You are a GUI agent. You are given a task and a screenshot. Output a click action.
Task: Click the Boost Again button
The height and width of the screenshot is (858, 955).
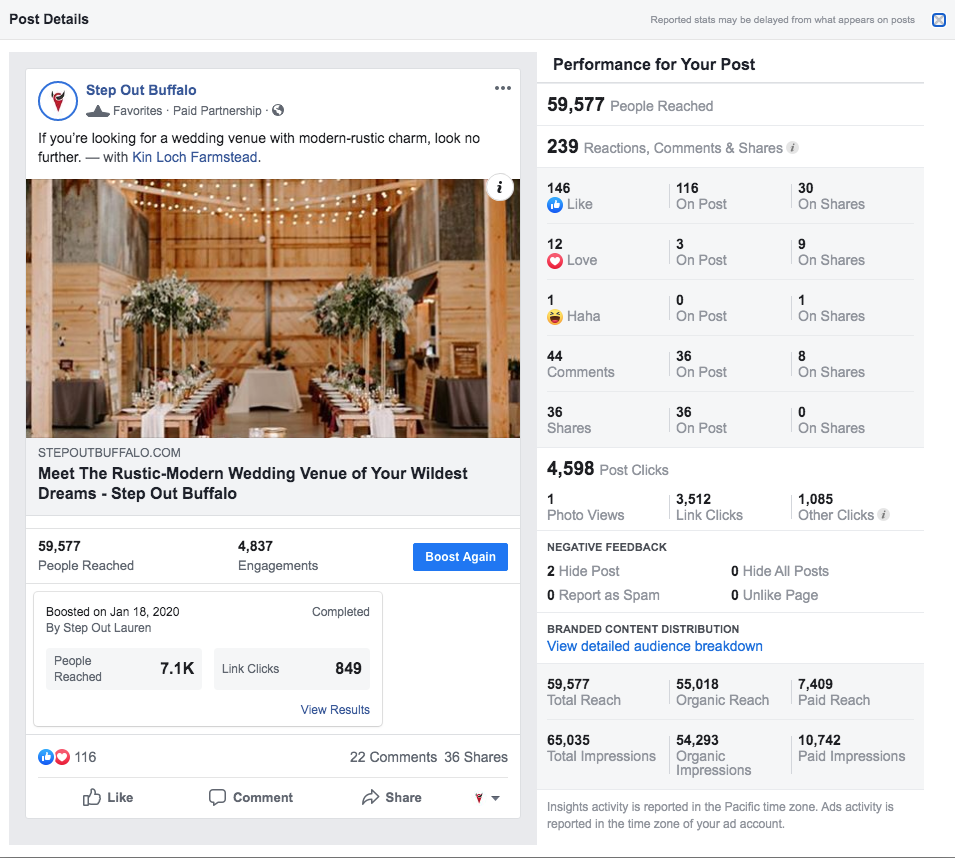[460, 557]
